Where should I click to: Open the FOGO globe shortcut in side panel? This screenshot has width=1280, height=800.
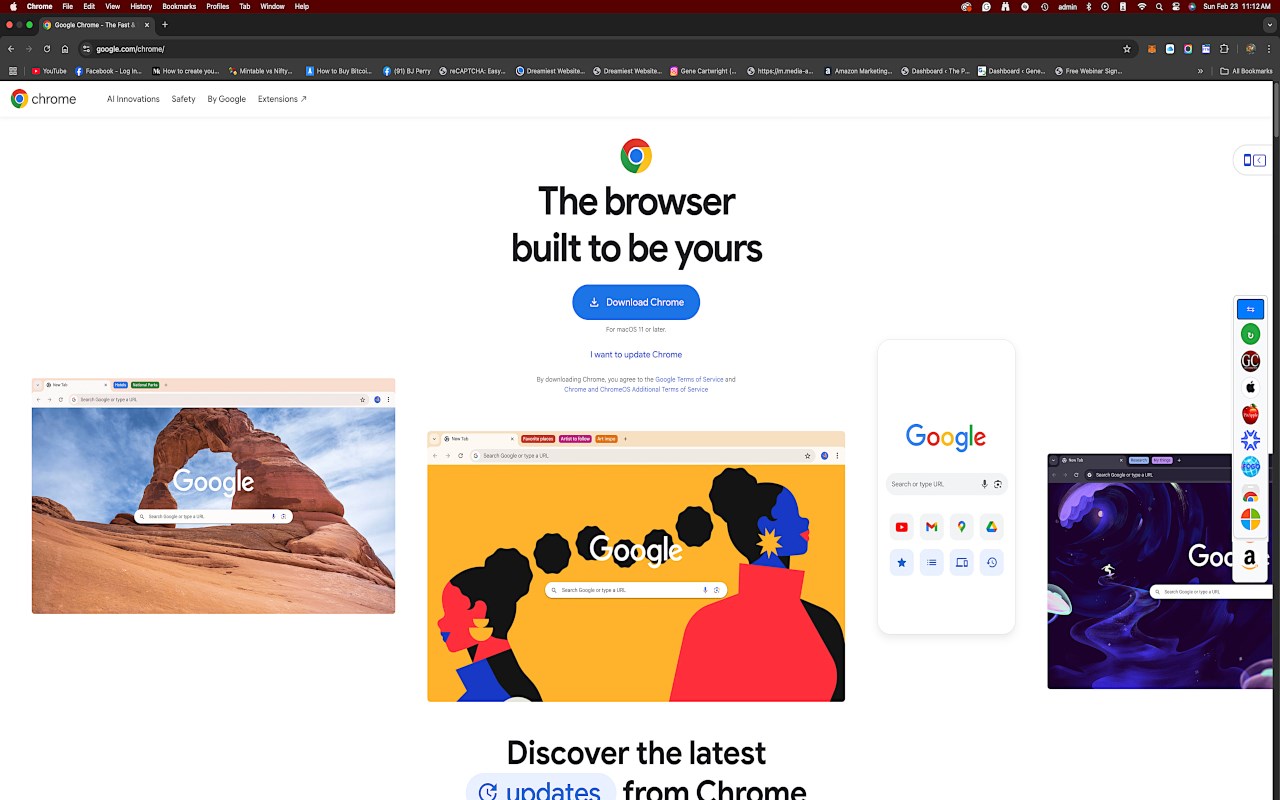(x=1250, y=466)
